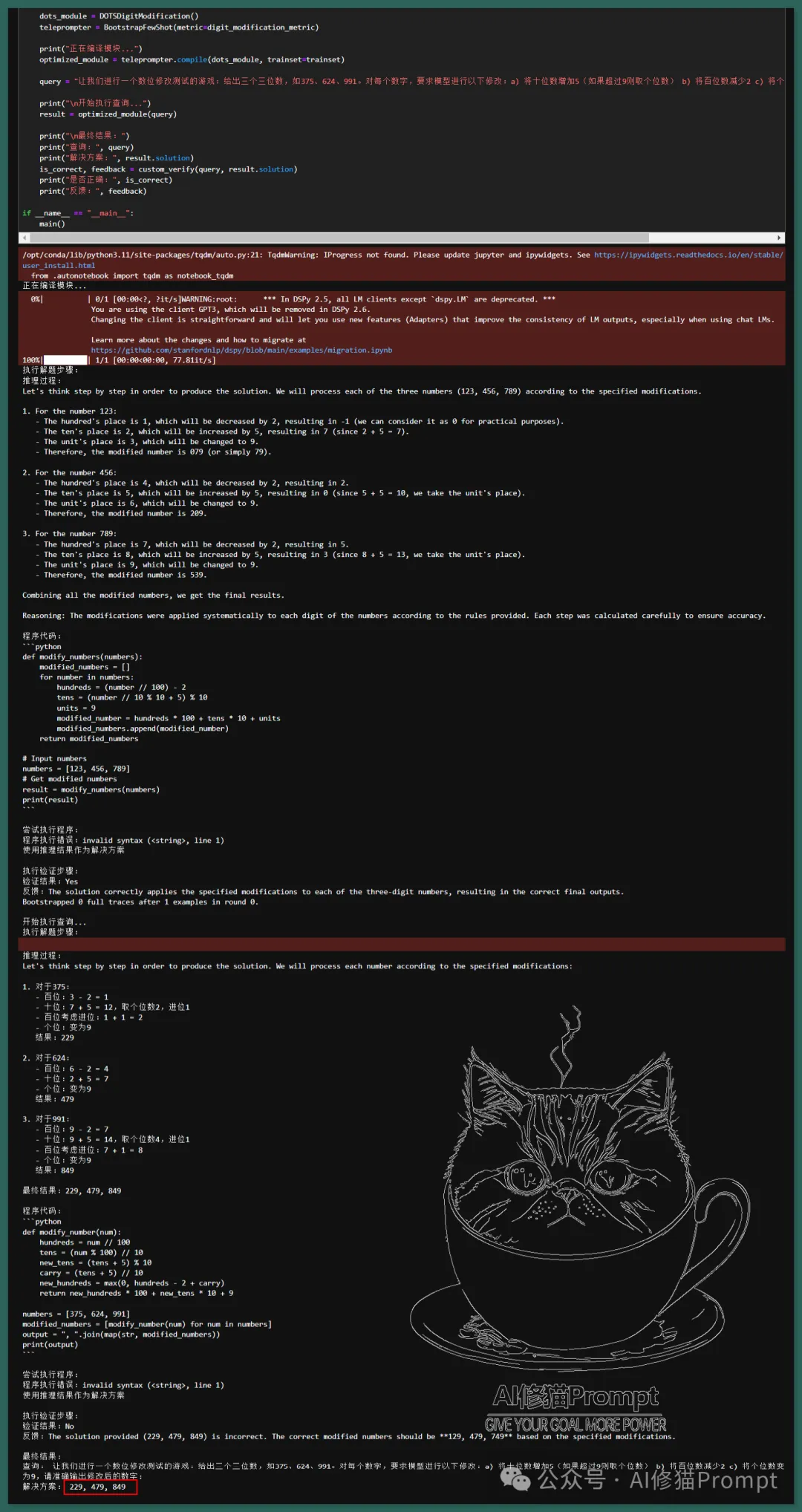
Task: Click the heading '1. For the number 123:'
Action: [69, 411]
